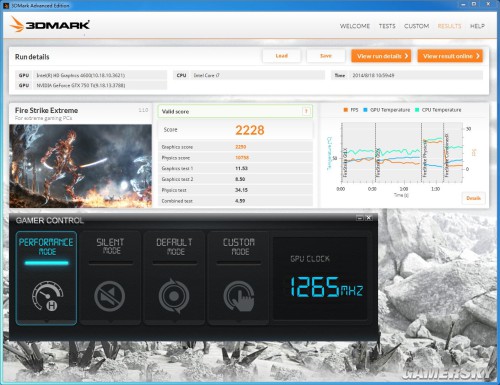The height and width of the screenshot is (385, 500).
Task: Click the Save button
Action: [326, 56]
